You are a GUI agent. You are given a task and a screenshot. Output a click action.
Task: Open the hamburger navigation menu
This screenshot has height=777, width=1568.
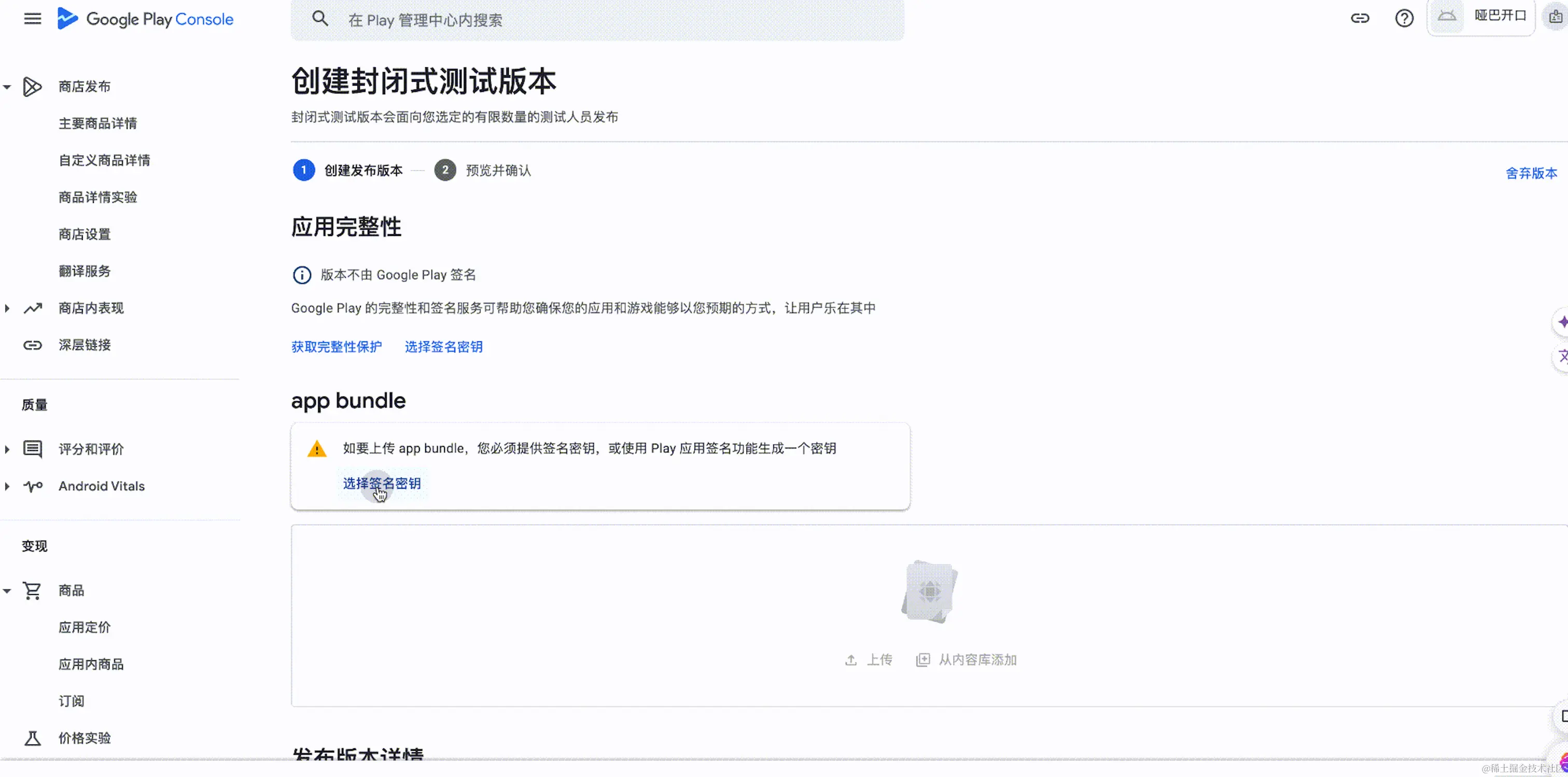pos(32,19)
